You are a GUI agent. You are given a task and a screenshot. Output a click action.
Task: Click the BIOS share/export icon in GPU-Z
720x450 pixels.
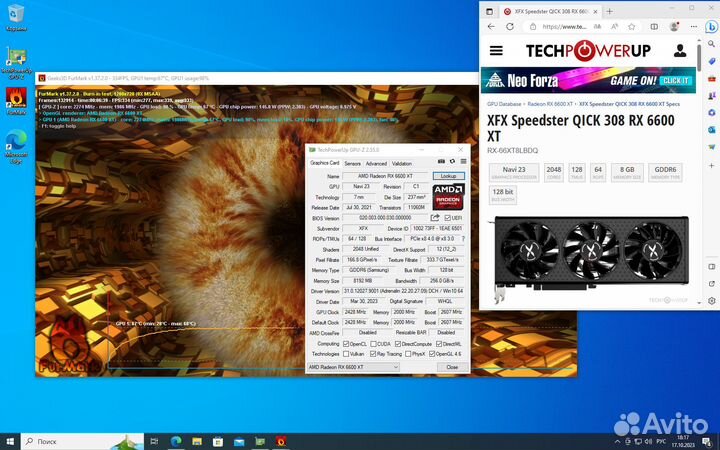coord(435,218)
